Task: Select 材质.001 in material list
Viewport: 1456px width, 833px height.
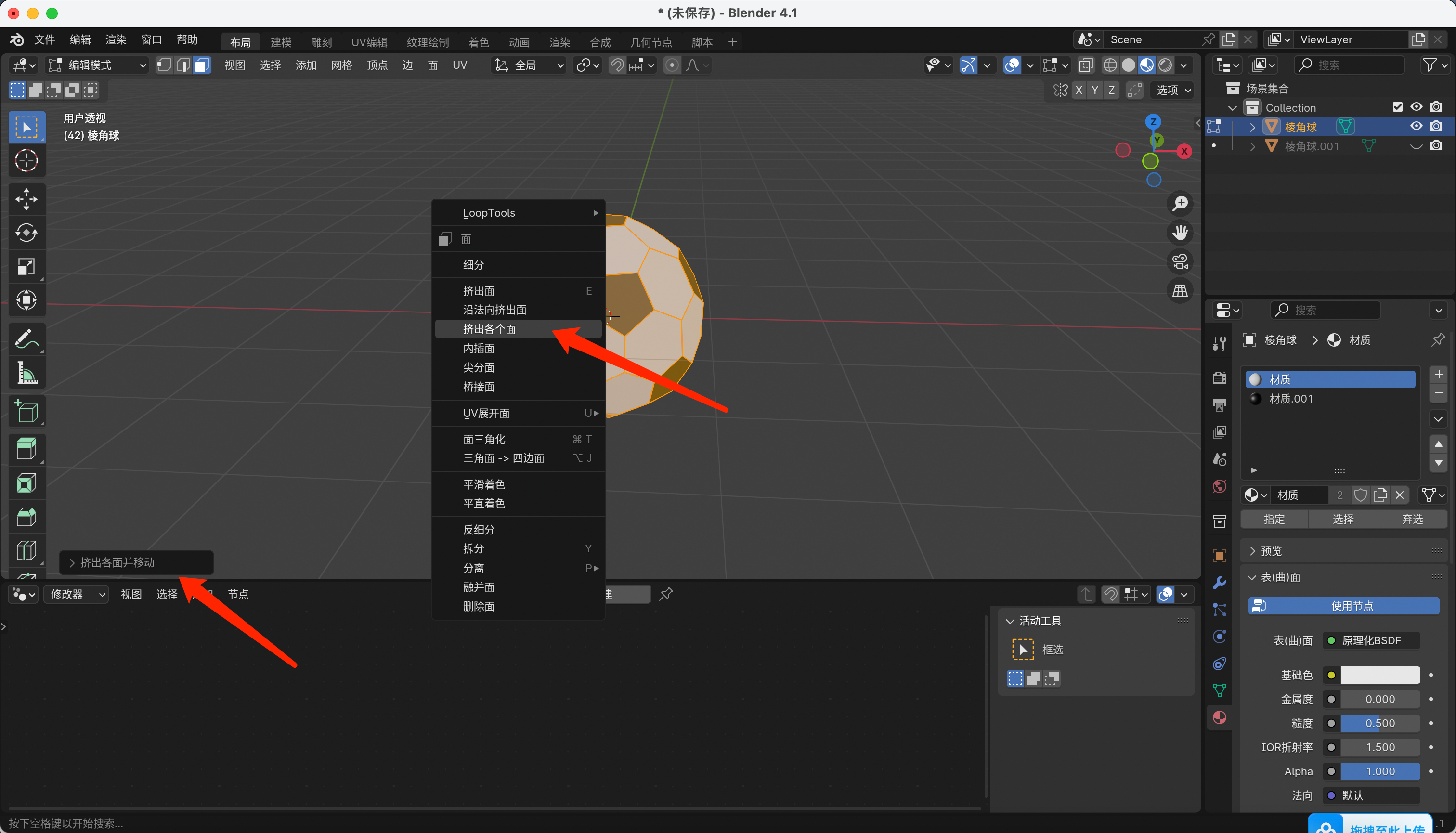Action: point(1291,399)
